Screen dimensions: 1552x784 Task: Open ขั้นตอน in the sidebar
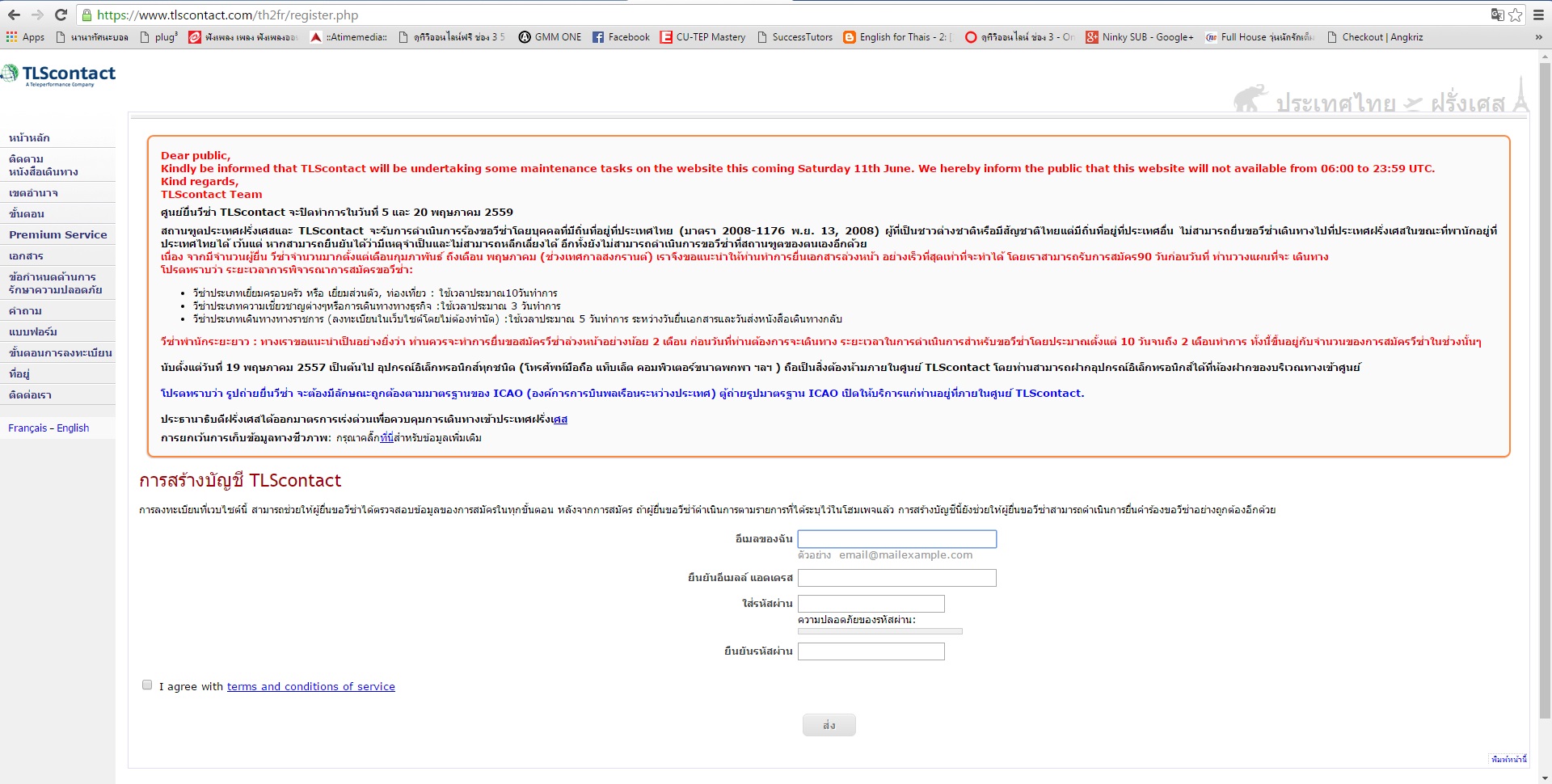[x=27, y=213]
